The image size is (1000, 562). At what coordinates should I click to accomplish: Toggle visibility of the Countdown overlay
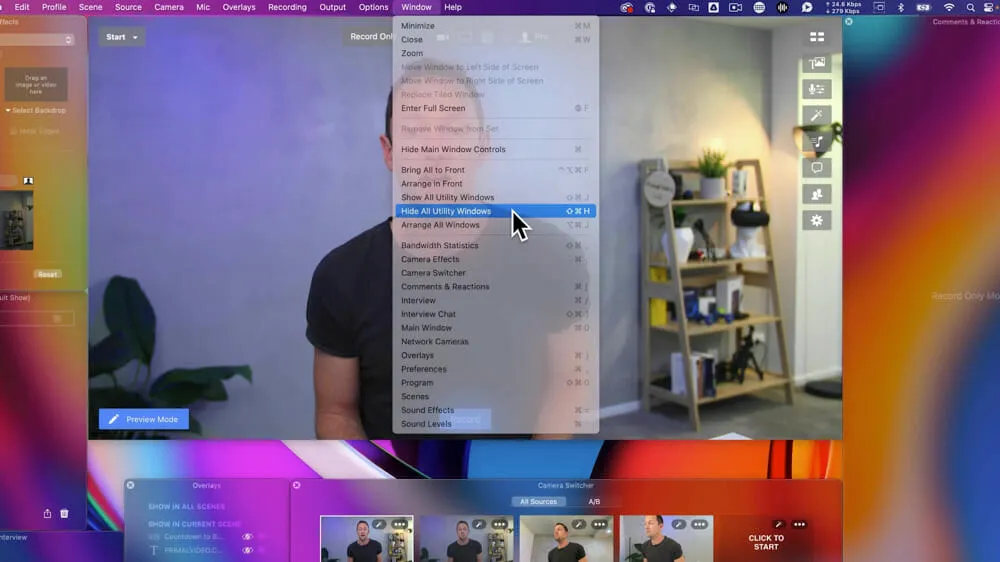(247, 536)
